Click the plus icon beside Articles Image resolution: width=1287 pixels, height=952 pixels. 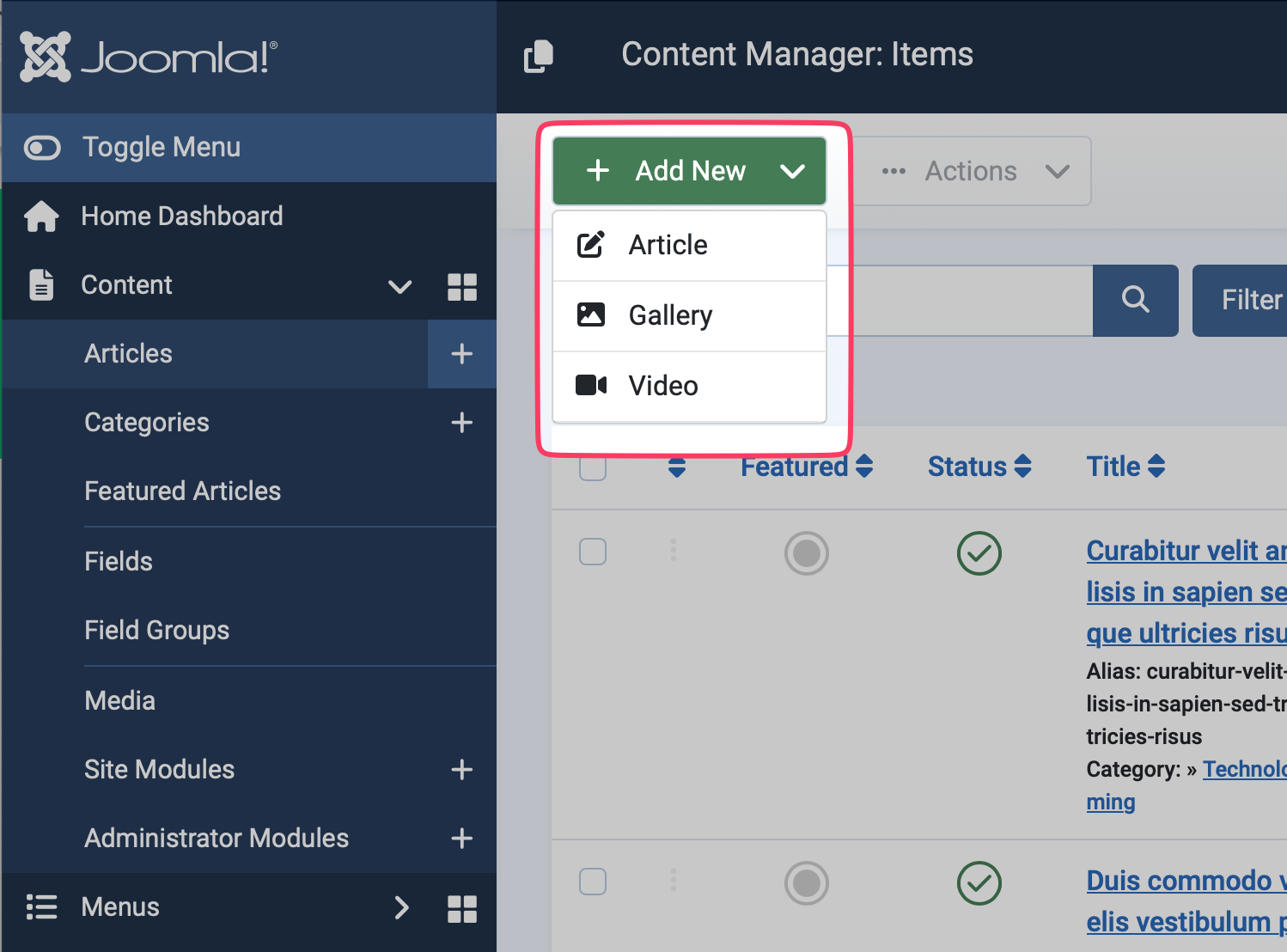pos(461,354)
